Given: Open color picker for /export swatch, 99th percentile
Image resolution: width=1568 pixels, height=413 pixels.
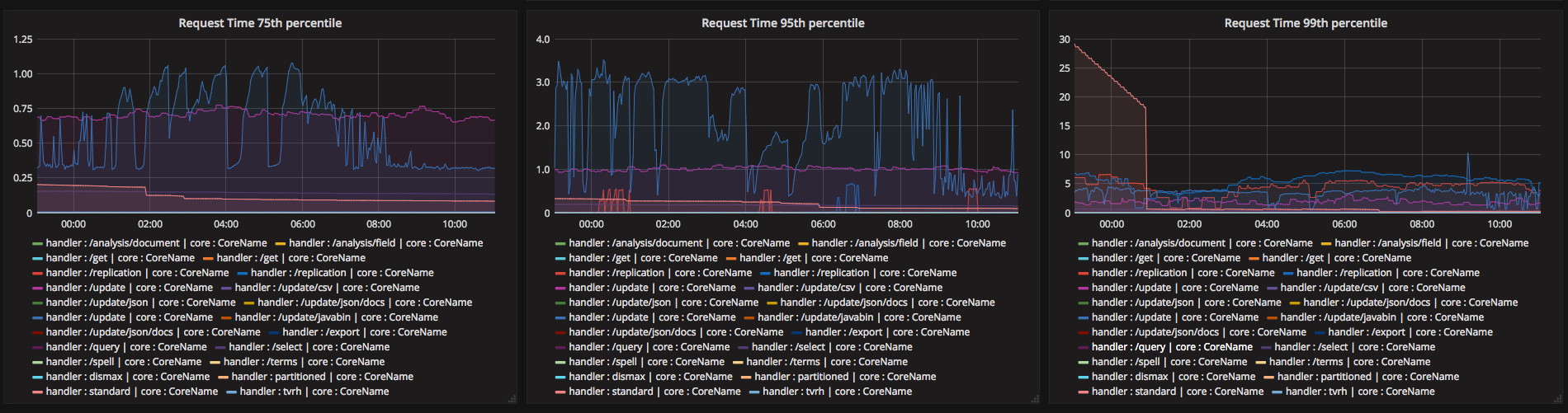Looking at the screenshot, I should coord(1320,332).
